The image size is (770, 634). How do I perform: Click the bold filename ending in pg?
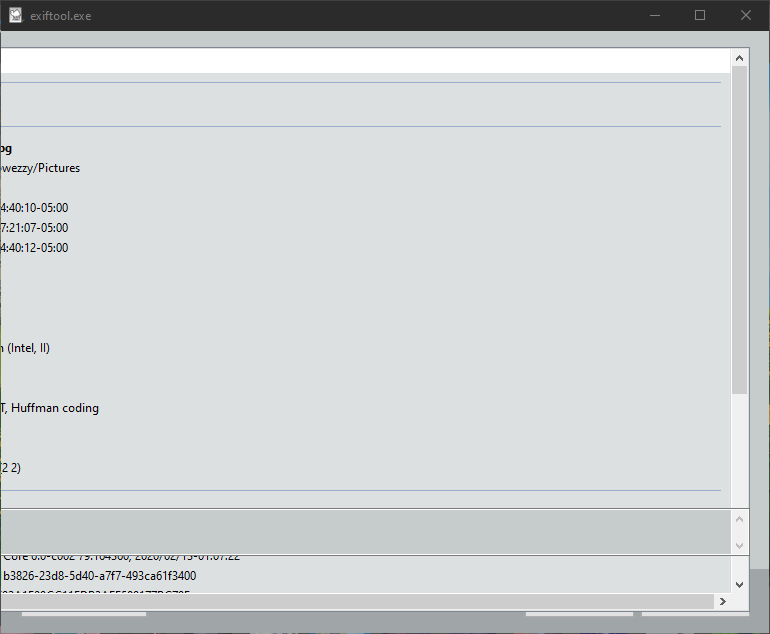[6, 148]
